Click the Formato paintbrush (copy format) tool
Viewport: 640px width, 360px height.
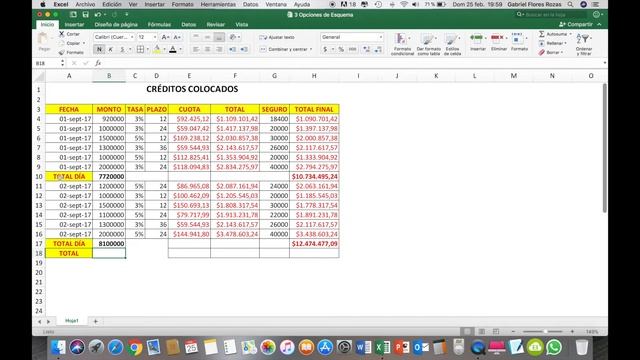click(x=71, y=53)
